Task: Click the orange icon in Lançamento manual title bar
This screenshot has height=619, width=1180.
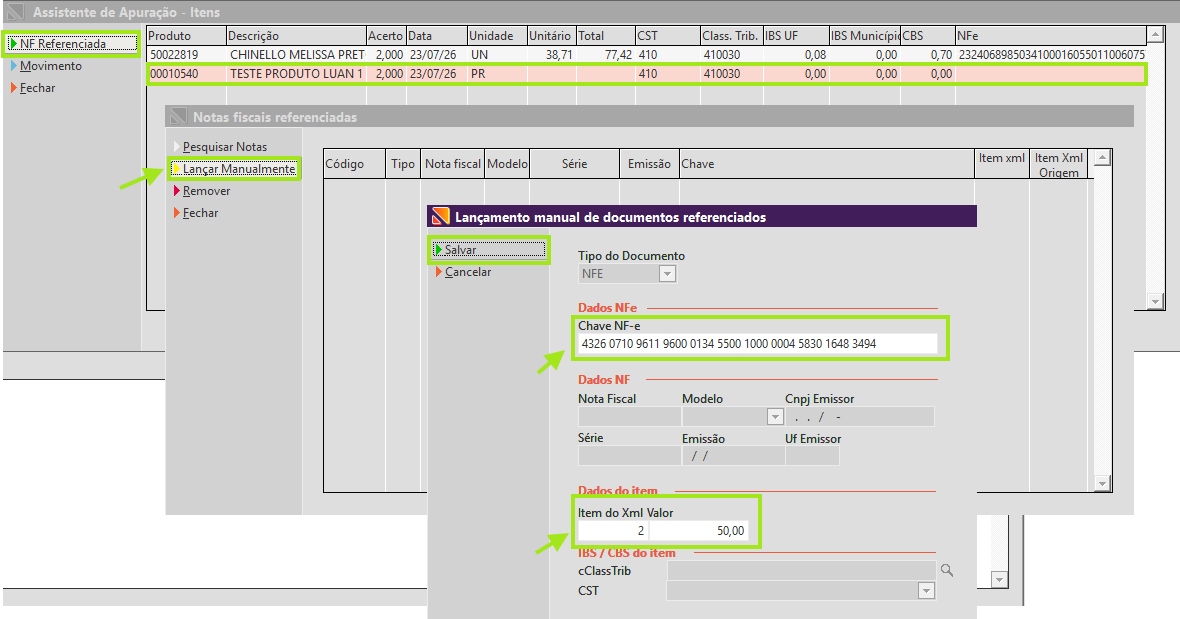Action: (440, 217)
